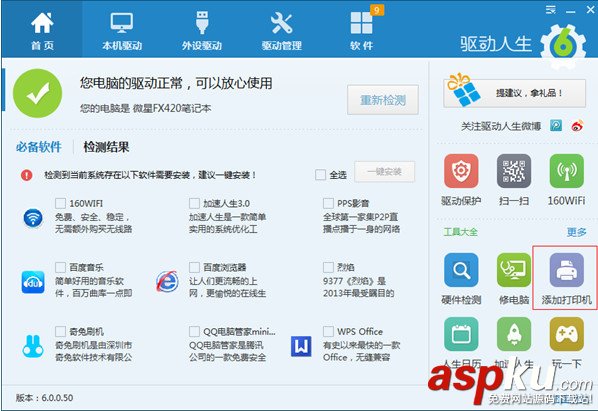Select the 检测结果 sub-tab
598x411 pixels.
(x=106, y=147)
